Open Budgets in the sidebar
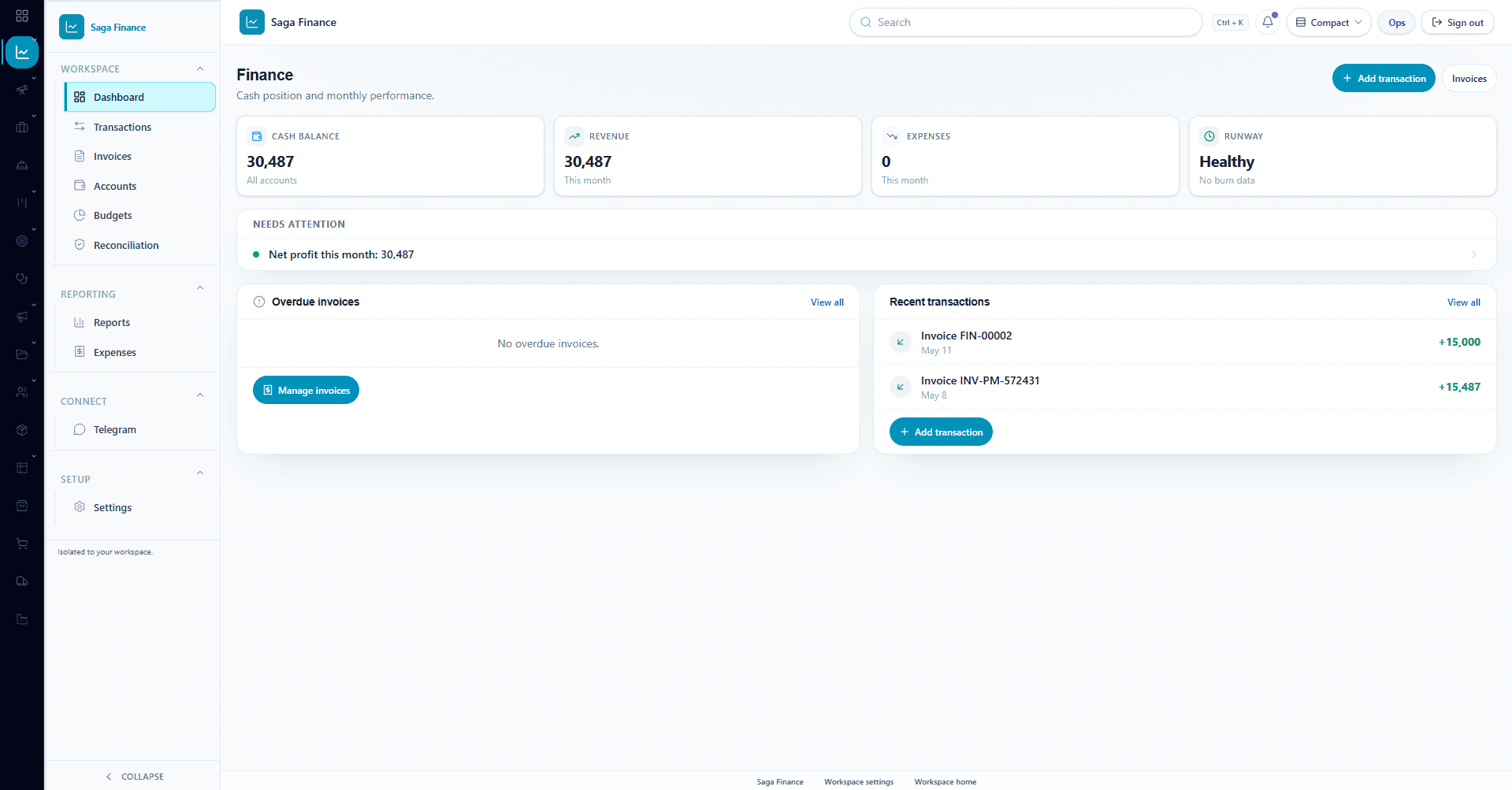The image size is (1512, 790). (x=139, y=215)
